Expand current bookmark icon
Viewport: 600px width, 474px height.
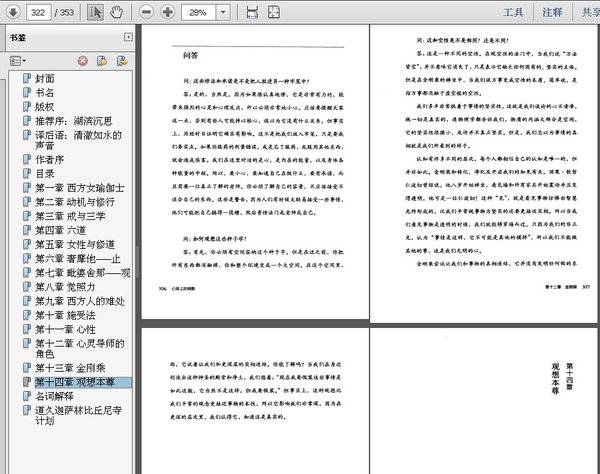click(122, 61)
